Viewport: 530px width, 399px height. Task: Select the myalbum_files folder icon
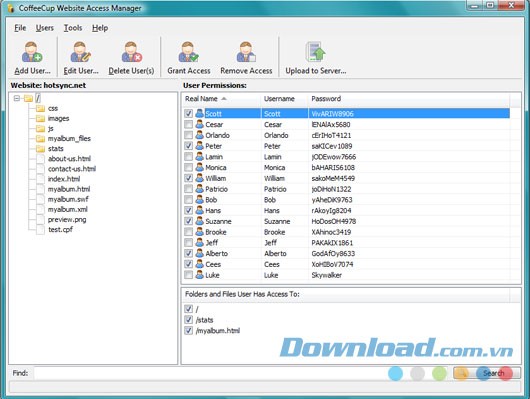point(41,139)
